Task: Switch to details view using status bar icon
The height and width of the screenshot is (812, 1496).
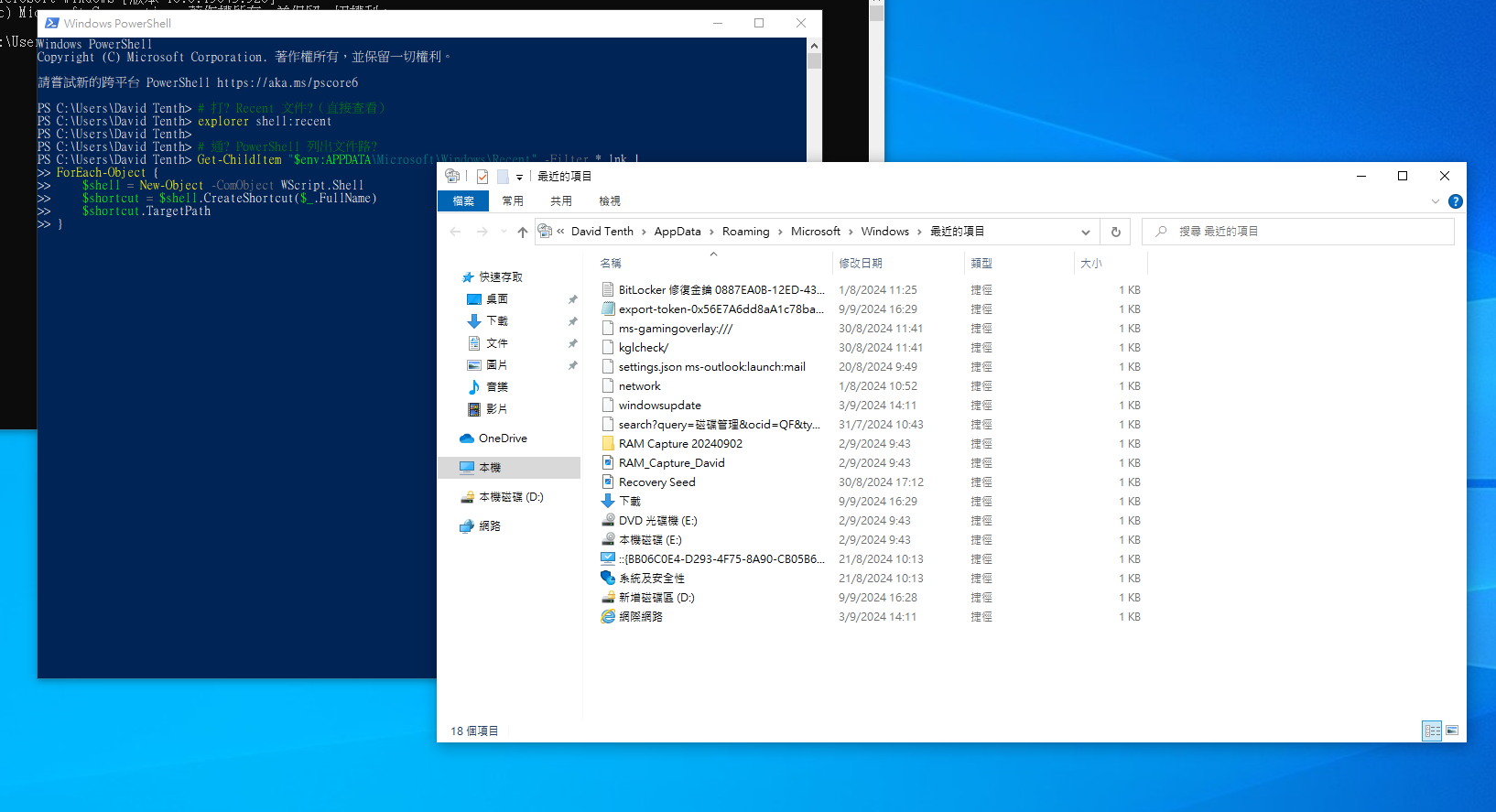Action: click(1432, 731)
